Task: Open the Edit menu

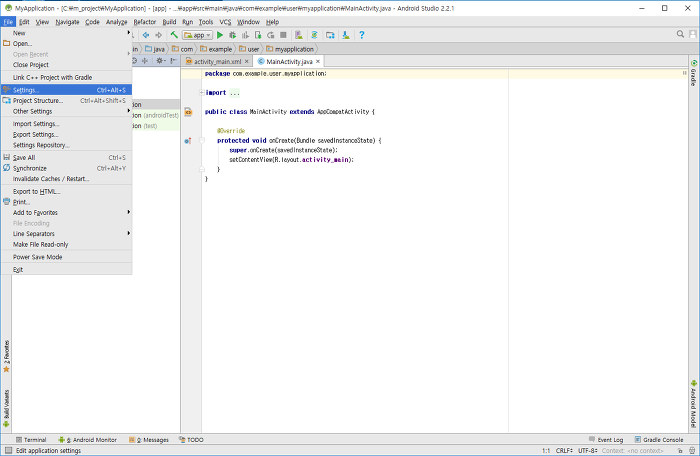Action: click(24, 22)
